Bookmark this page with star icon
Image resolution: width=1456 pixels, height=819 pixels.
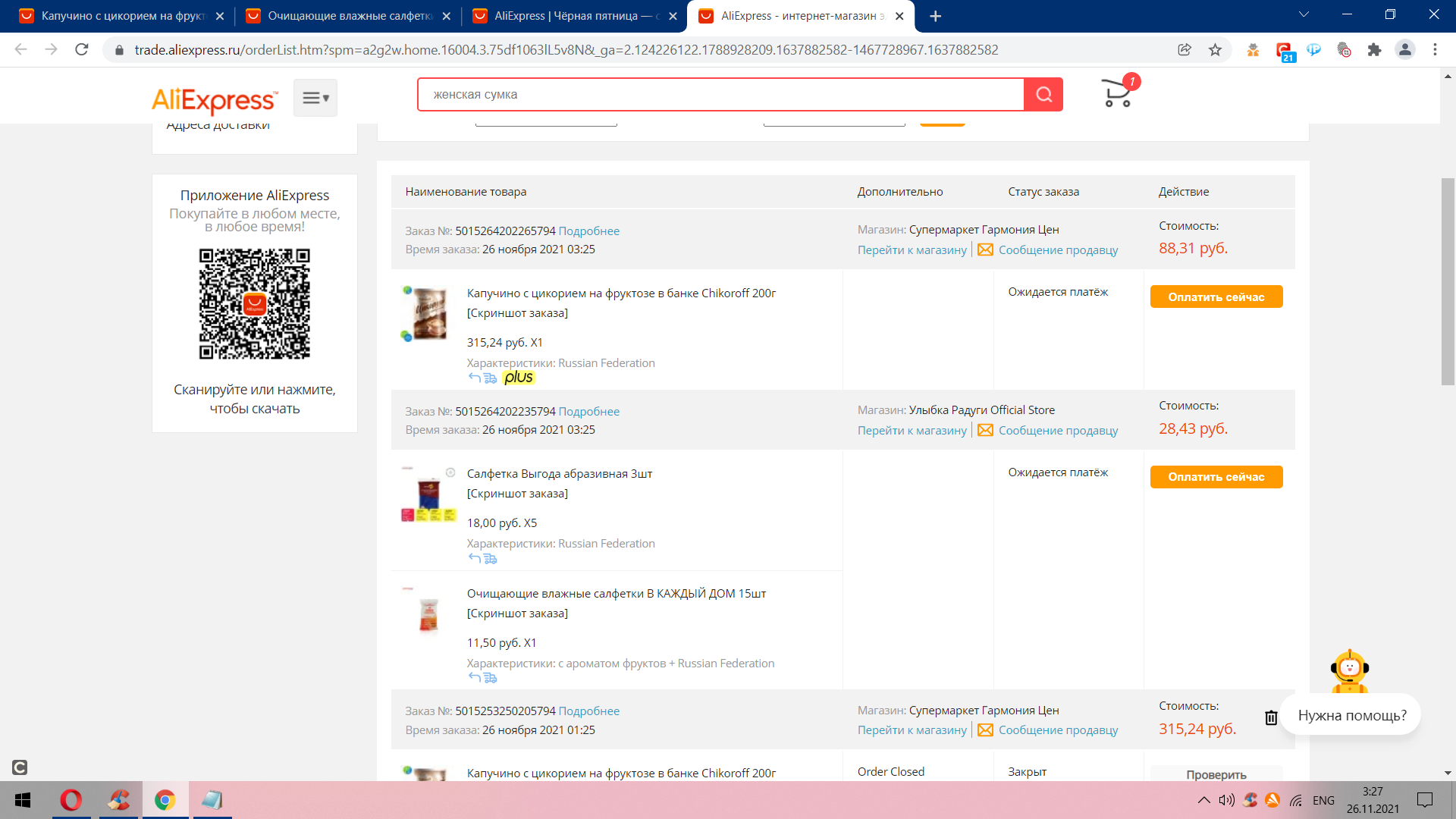click(1216, 49)
